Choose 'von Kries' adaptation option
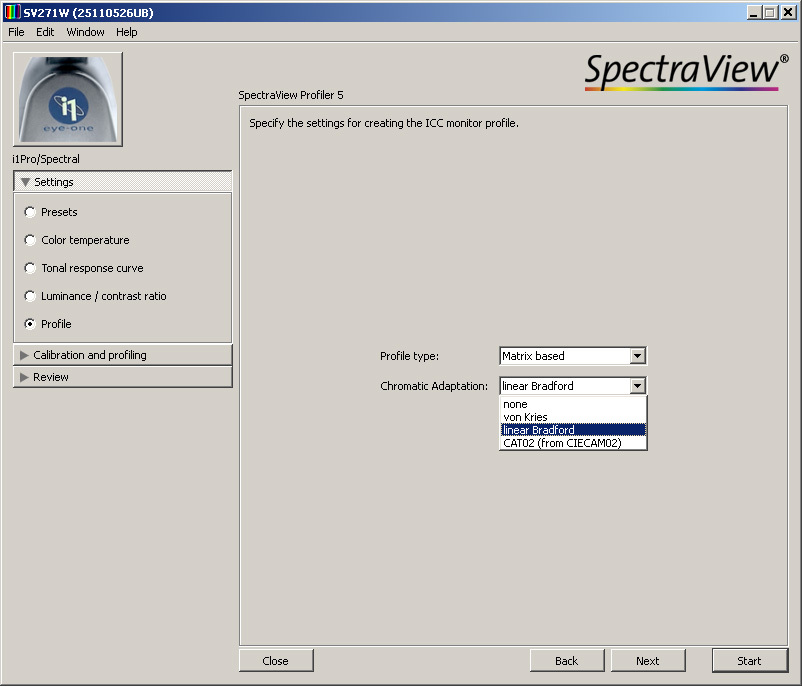 click(x=573, y=417)
